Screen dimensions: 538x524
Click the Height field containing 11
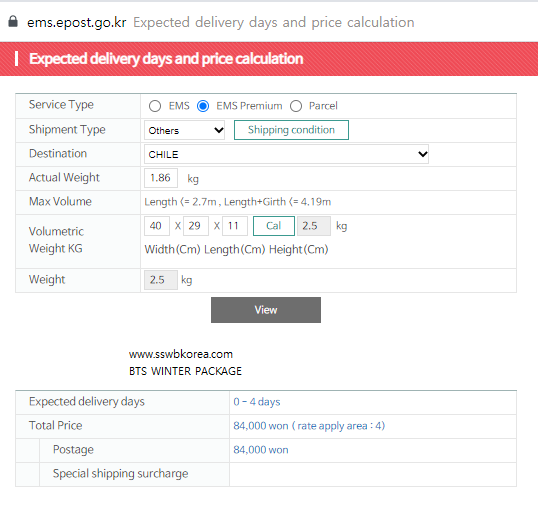coord(235,226)
